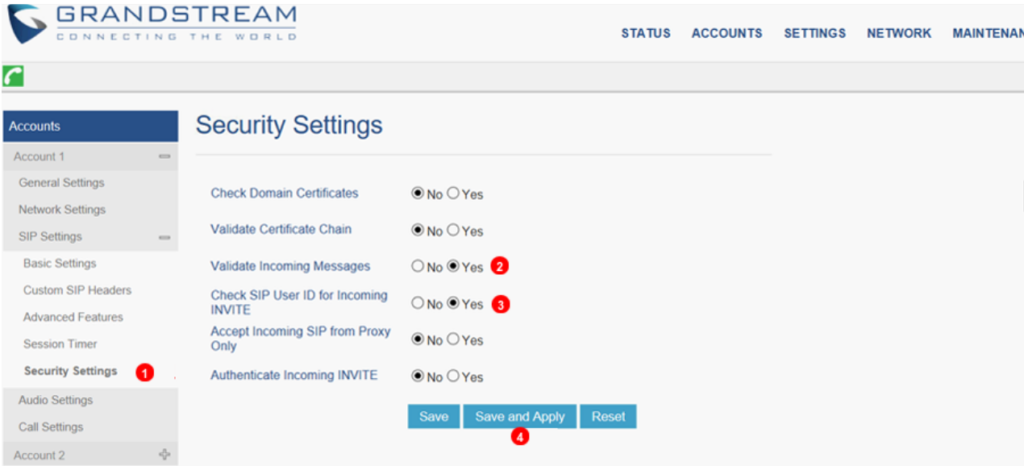The image size is (1024, 466).
Task: Click the Save and Apply button
Action: pos(519,417)
